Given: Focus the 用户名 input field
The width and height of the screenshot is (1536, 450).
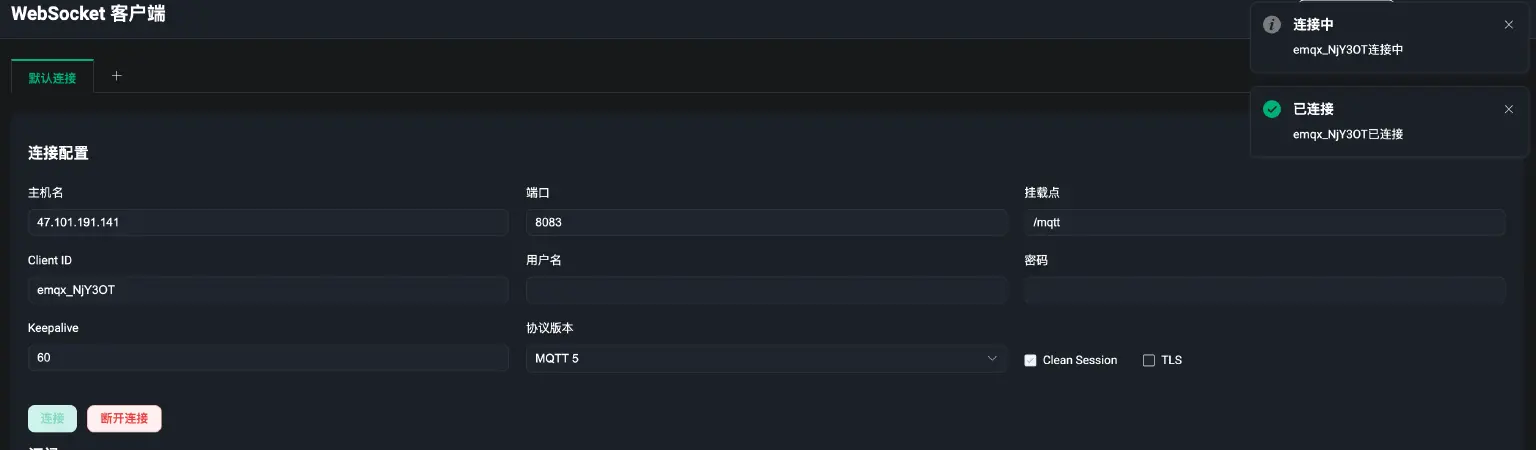Looking at the screenshot, I should [766, 290].
